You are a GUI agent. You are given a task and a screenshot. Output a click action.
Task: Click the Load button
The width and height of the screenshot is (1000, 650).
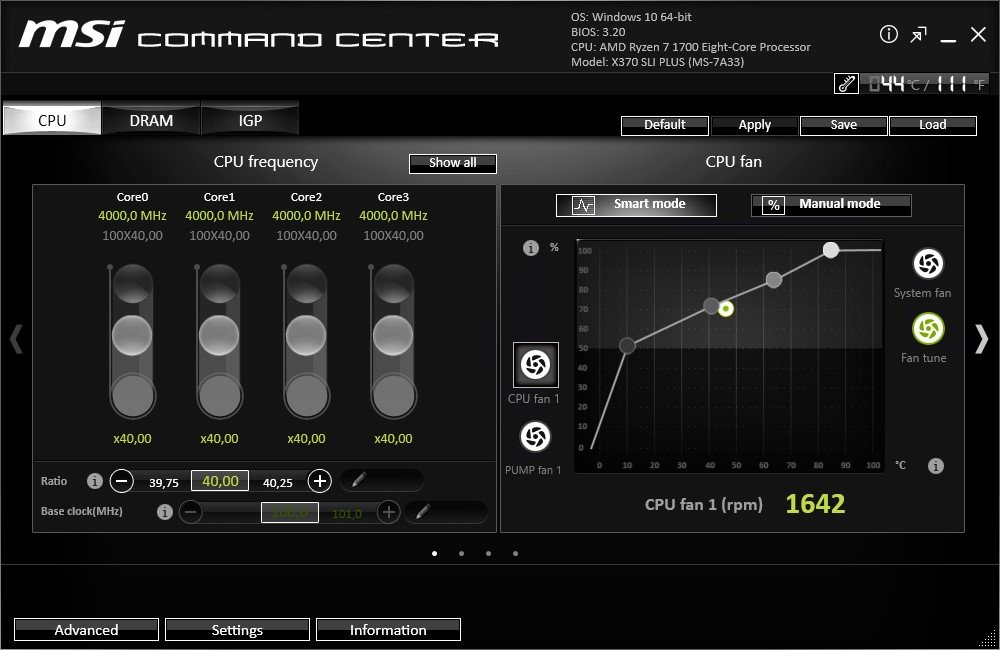click(932, 125)
